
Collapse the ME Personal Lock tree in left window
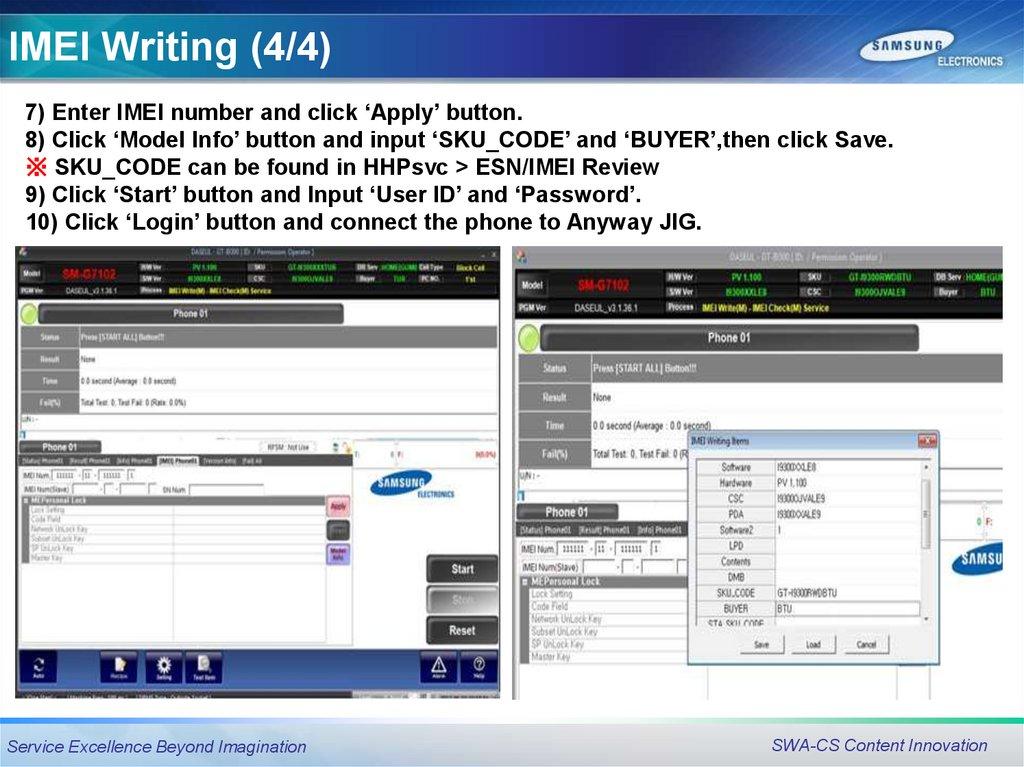click(x=26, y=500)
